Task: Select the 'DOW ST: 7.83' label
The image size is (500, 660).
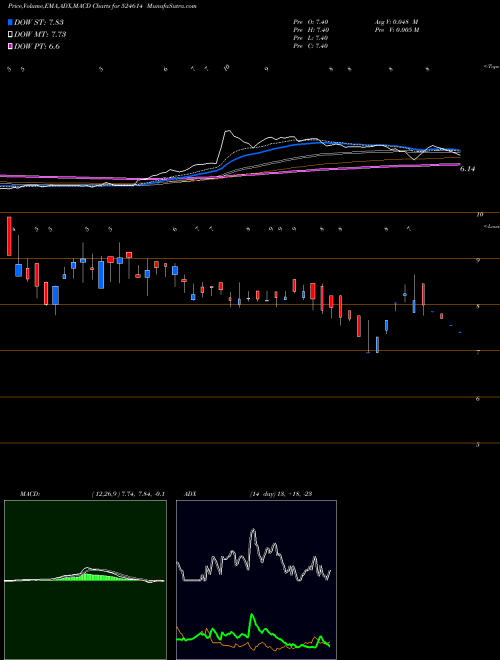Action: coord(39,22)
